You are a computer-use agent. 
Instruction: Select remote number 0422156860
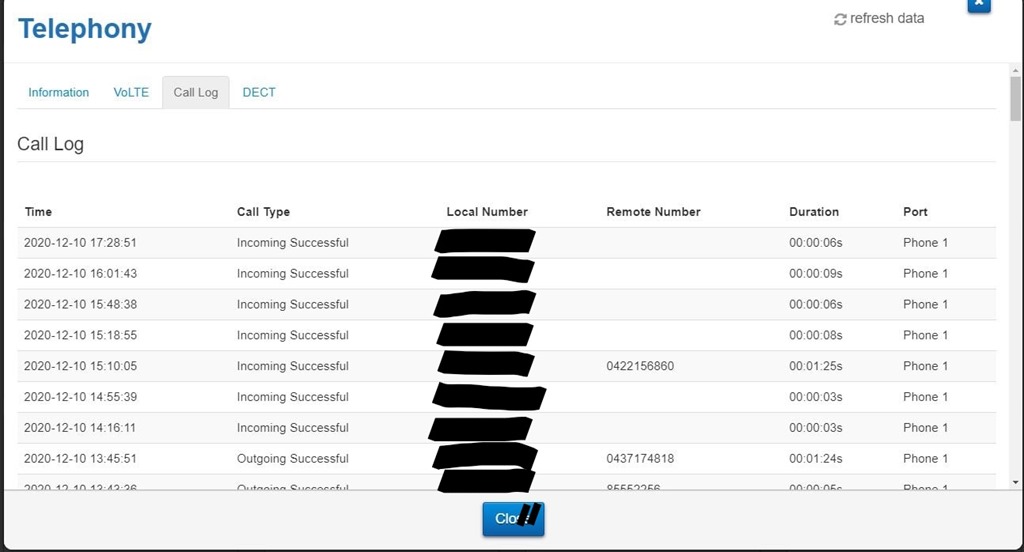[x=640, y=366]
